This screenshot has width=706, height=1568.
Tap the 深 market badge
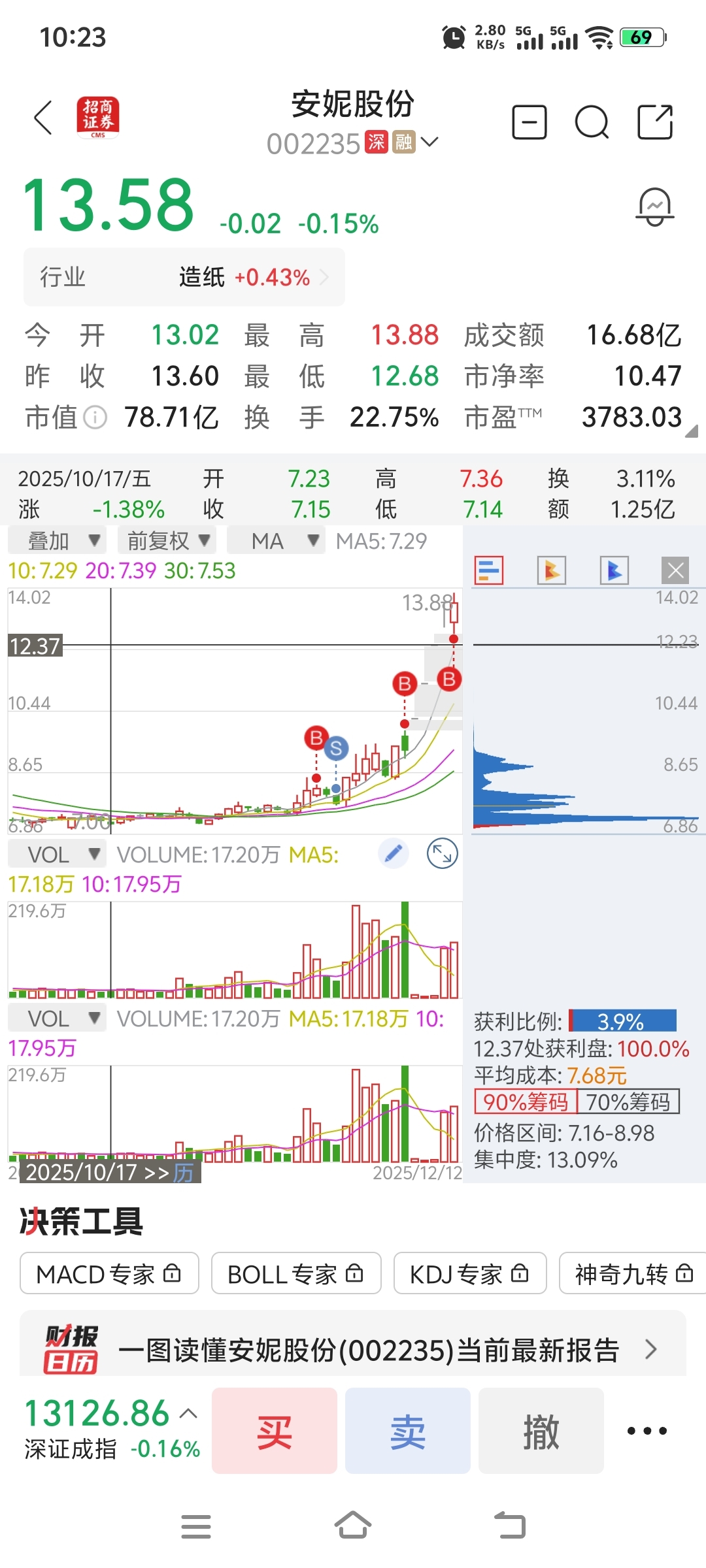(x=377, y=142)
